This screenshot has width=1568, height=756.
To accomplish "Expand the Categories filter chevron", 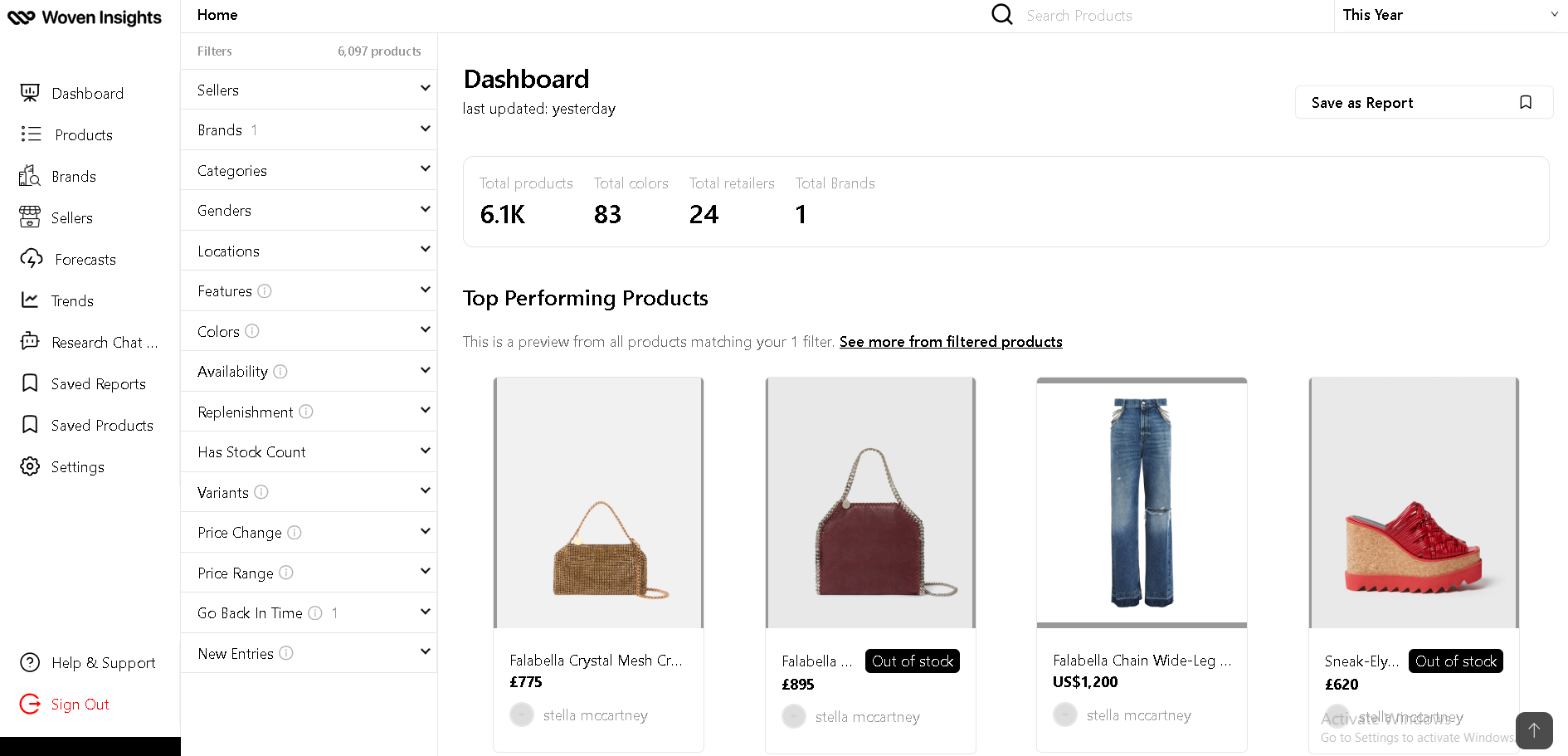I will (425, 169).
